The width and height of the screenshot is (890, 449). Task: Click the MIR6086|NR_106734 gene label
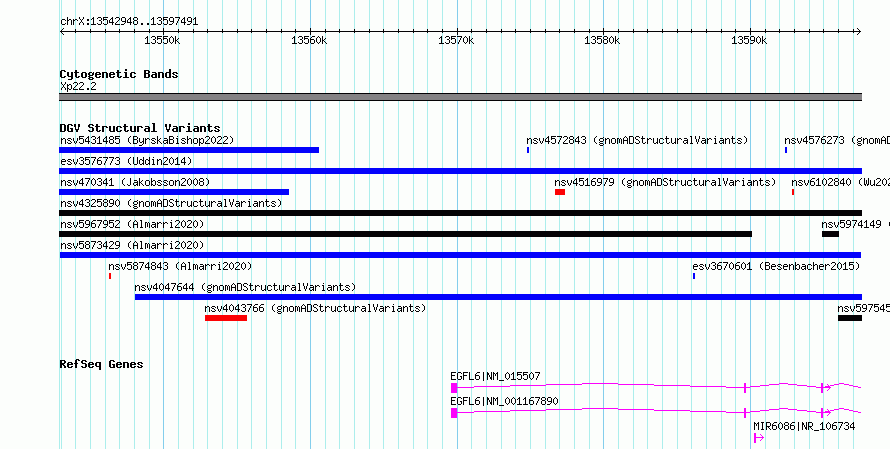(804, 426)
